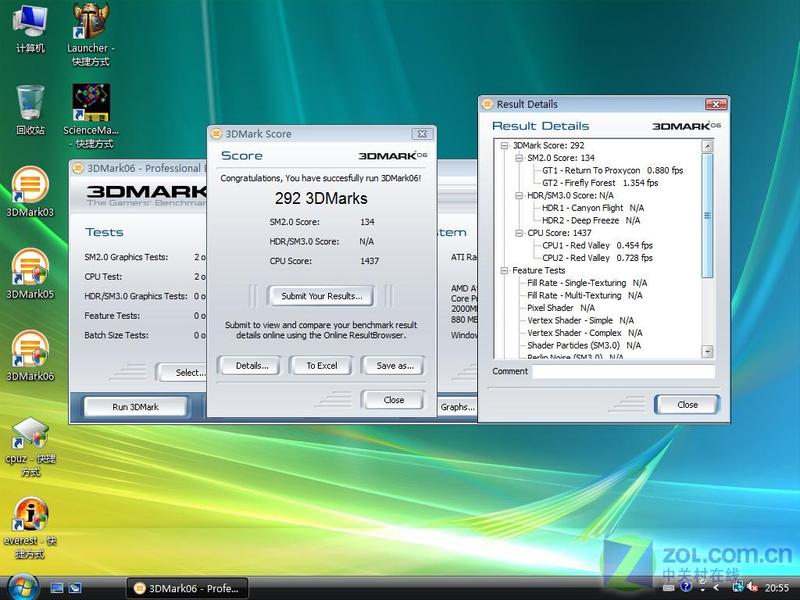Click Switch between windows quick launch icon

(x=75, y=588)
